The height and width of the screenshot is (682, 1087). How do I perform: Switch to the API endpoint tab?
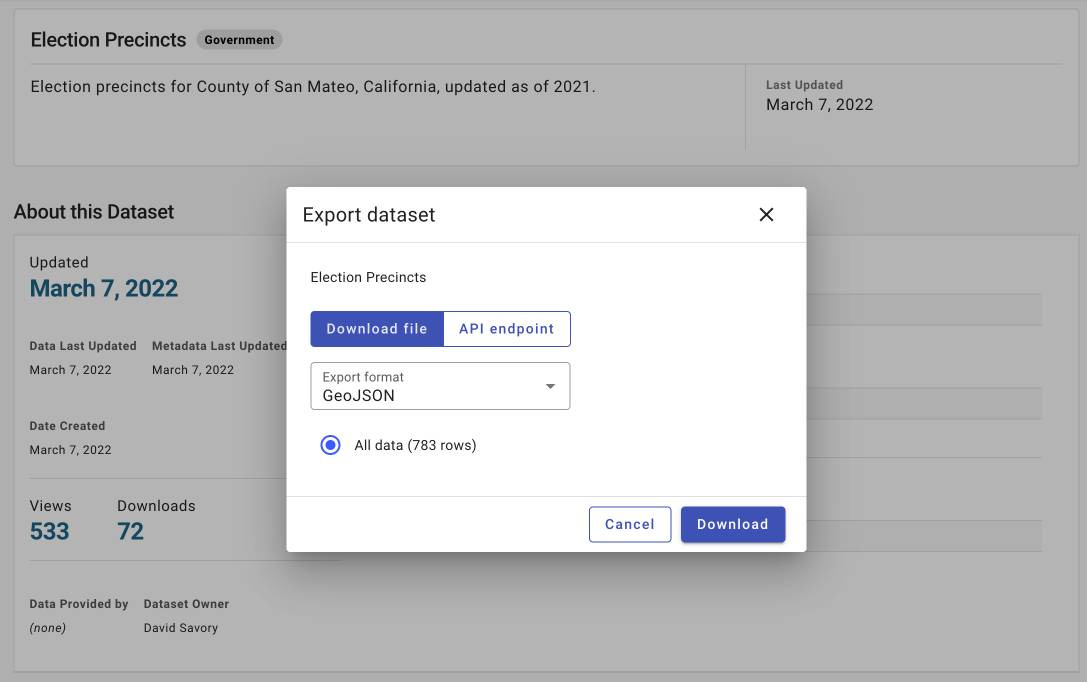point(507,329)
